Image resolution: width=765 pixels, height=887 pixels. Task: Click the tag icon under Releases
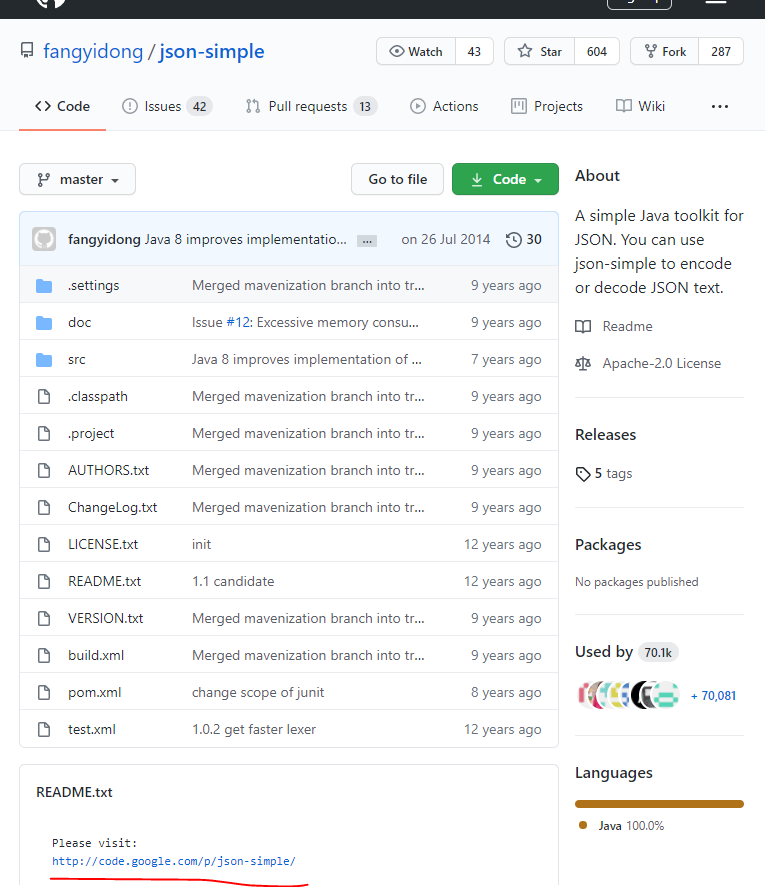pos(583,474)
